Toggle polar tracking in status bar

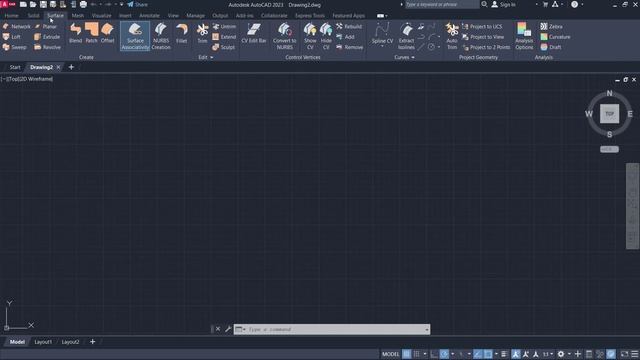coord(444,354)
